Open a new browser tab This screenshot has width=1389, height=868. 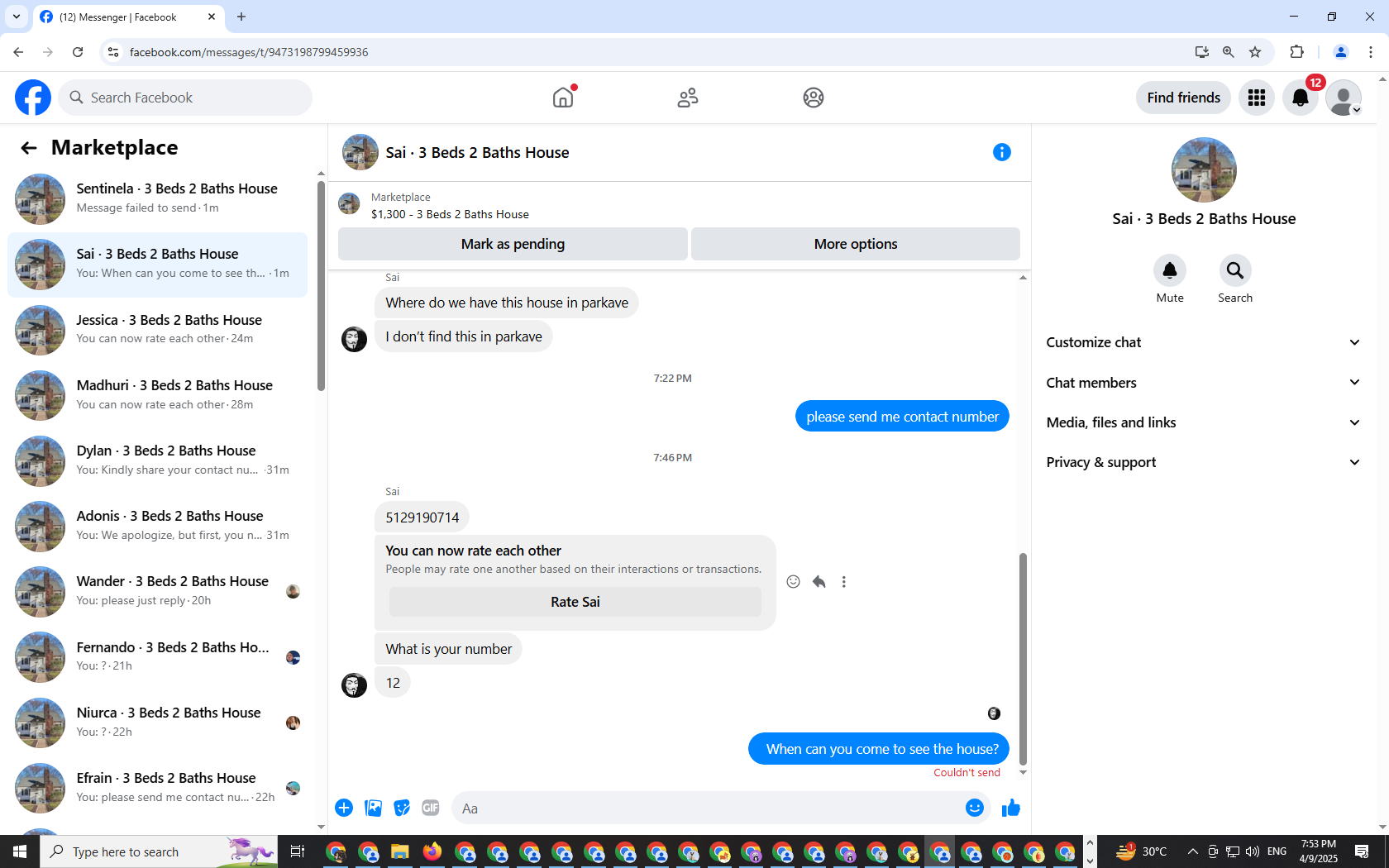coord(241,17)
